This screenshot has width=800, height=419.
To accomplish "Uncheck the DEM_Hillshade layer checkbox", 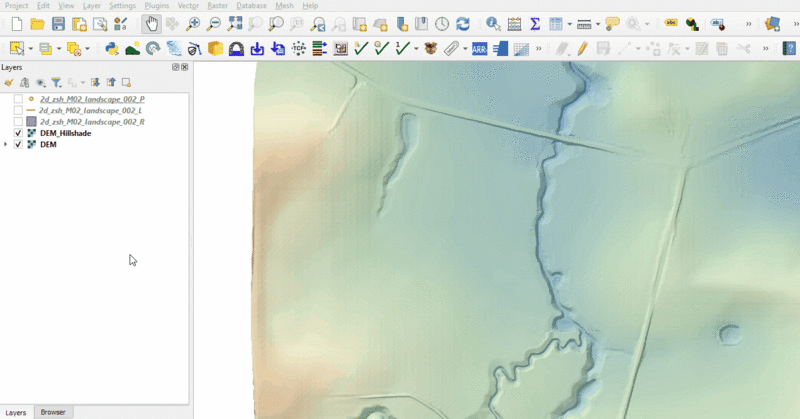I will (18, 133).
